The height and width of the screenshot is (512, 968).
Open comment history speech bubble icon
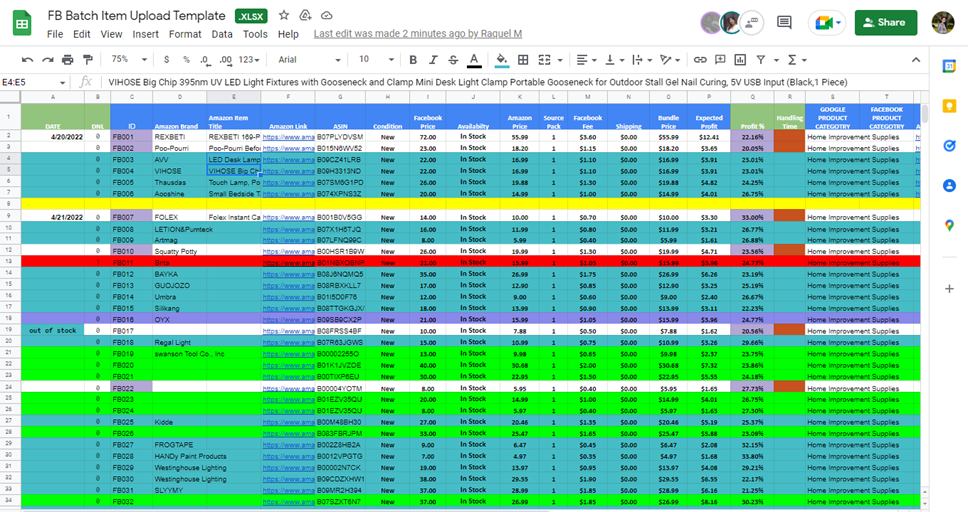[785, 23]
